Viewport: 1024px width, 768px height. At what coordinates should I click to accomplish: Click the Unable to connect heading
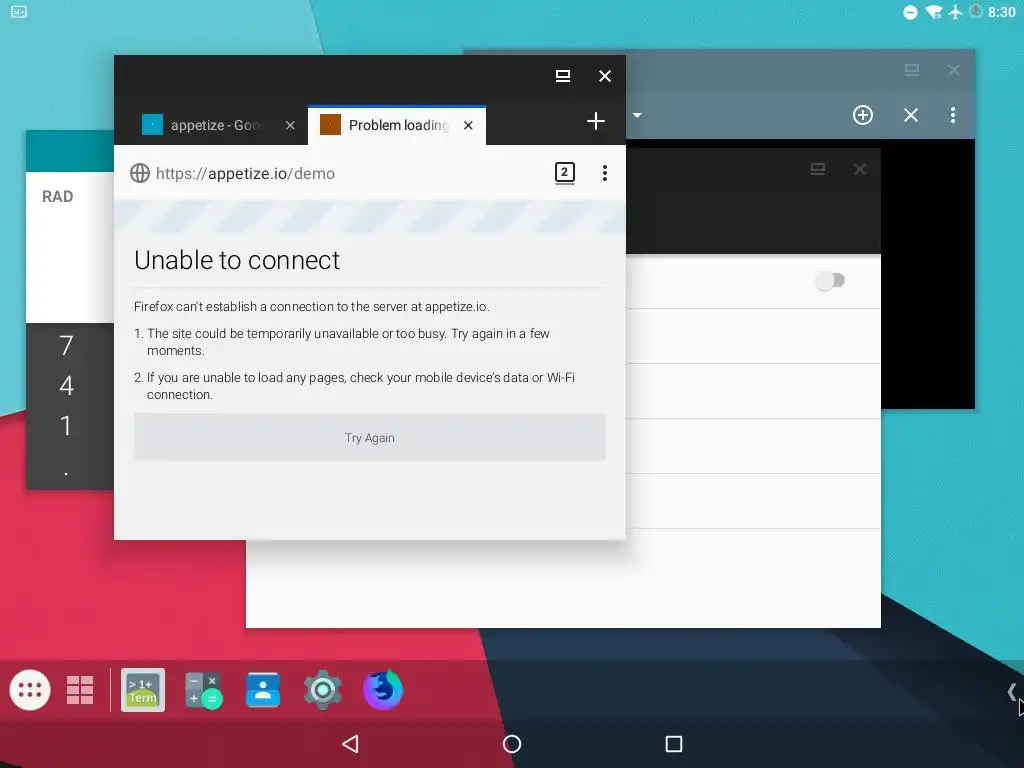click(237, 260)
